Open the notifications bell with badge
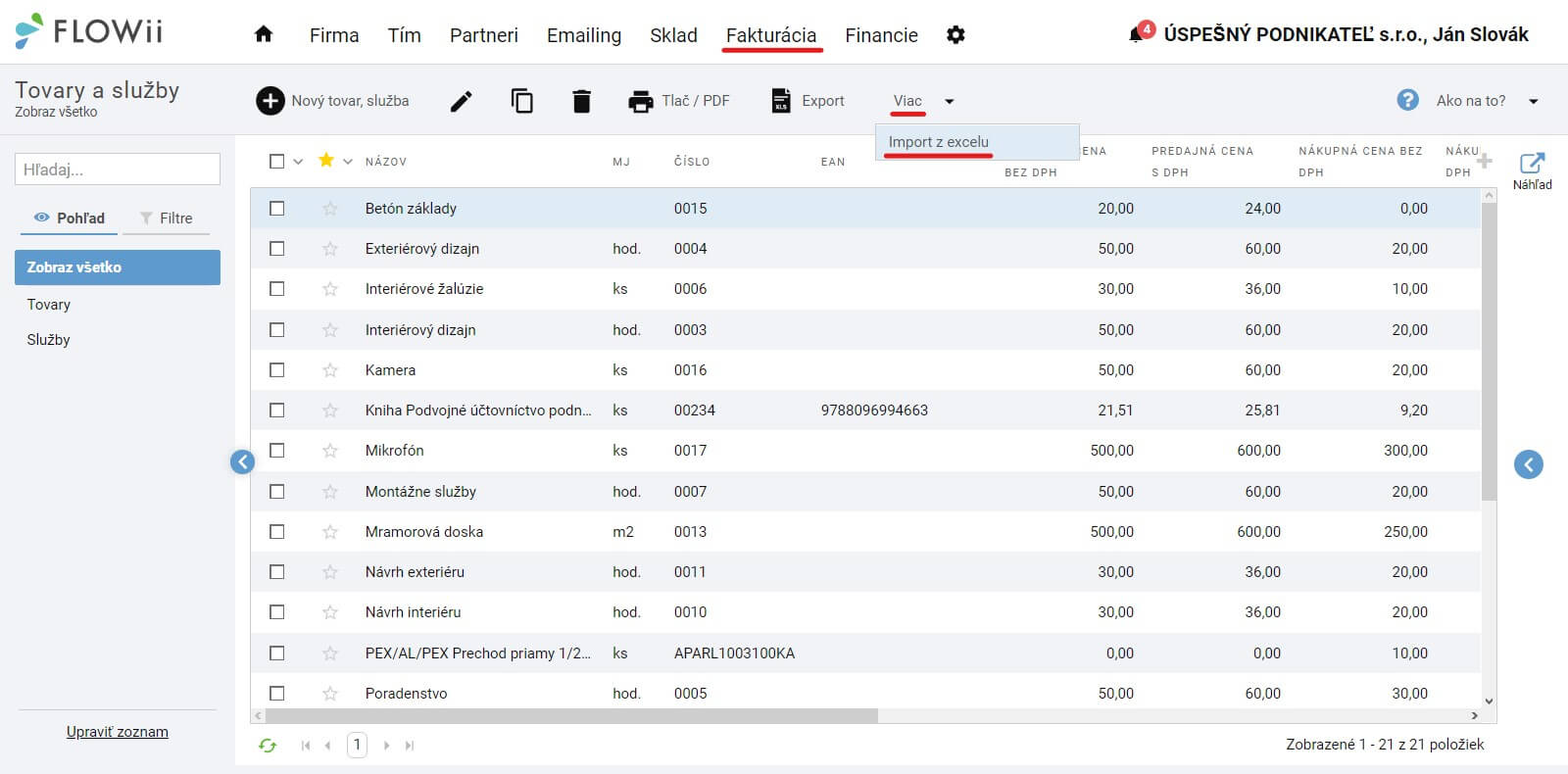 (x=1140, y=32)
